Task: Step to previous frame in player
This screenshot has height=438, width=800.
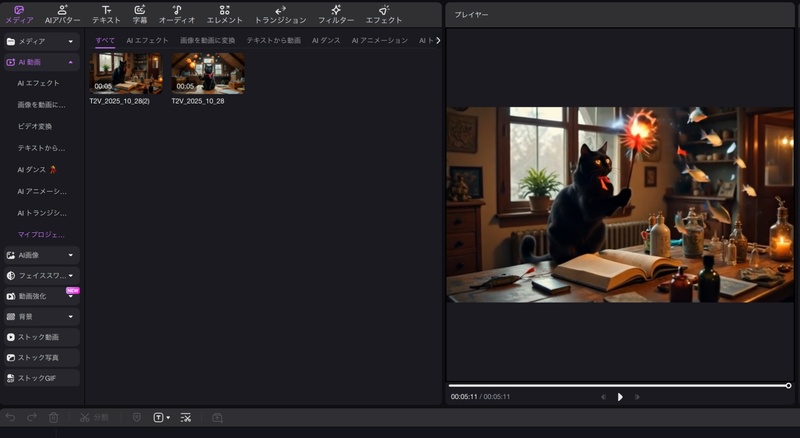Action: pos(604,397)
